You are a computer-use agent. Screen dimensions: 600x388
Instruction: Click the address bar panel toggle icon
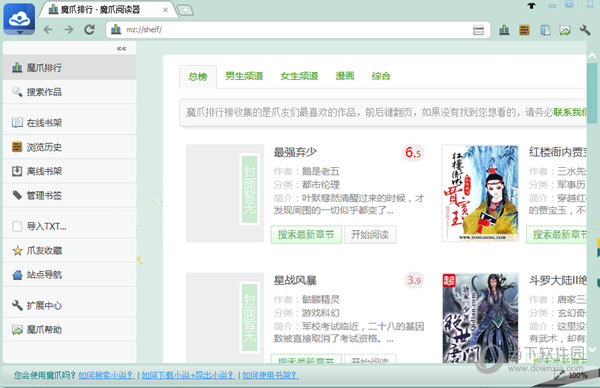(478, 30)
